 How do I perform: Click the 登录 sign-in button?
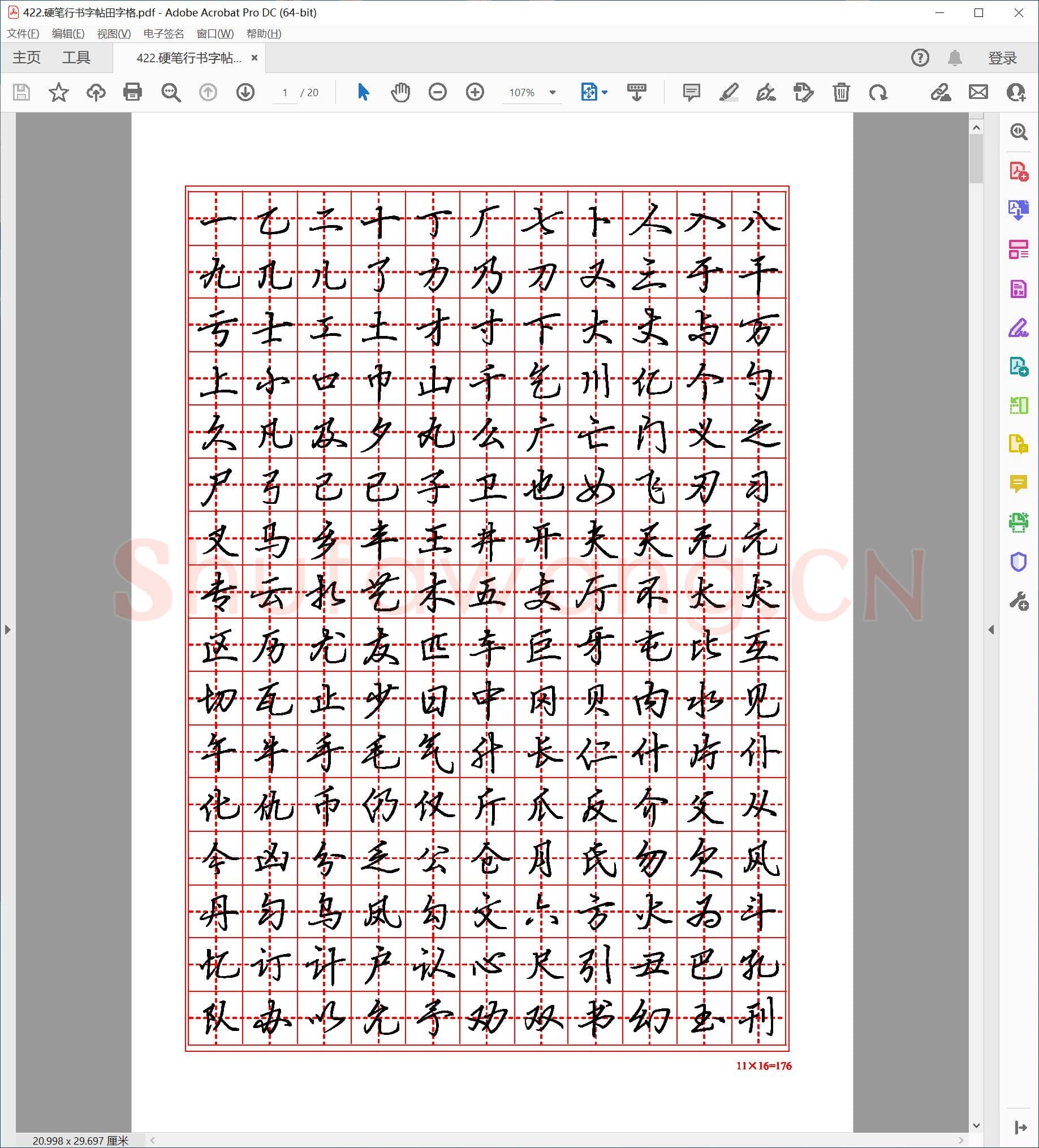(1002, 58)
